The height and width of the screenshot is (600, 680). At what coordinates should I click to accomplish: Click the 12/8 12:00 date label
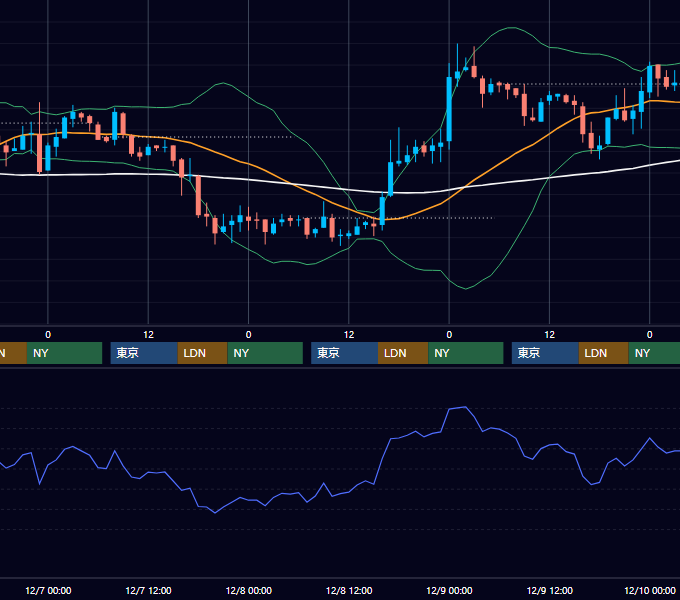(x=349, y=590)
